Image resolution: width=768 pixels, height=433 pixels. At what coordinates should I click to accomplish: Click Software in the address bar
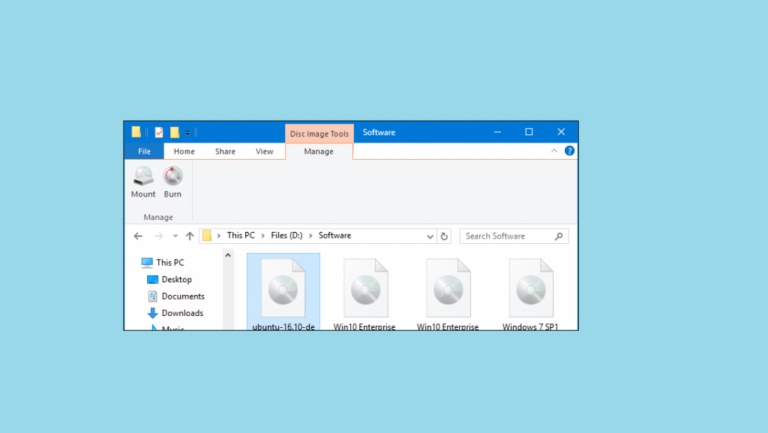[335, 236]
